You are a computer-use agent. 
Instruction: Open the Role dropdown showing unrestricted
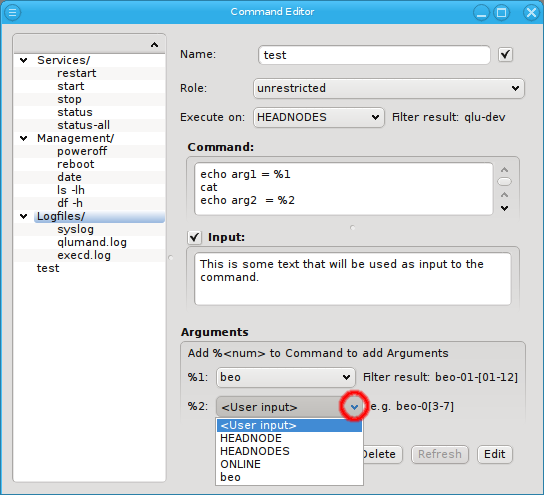[389, 88]
